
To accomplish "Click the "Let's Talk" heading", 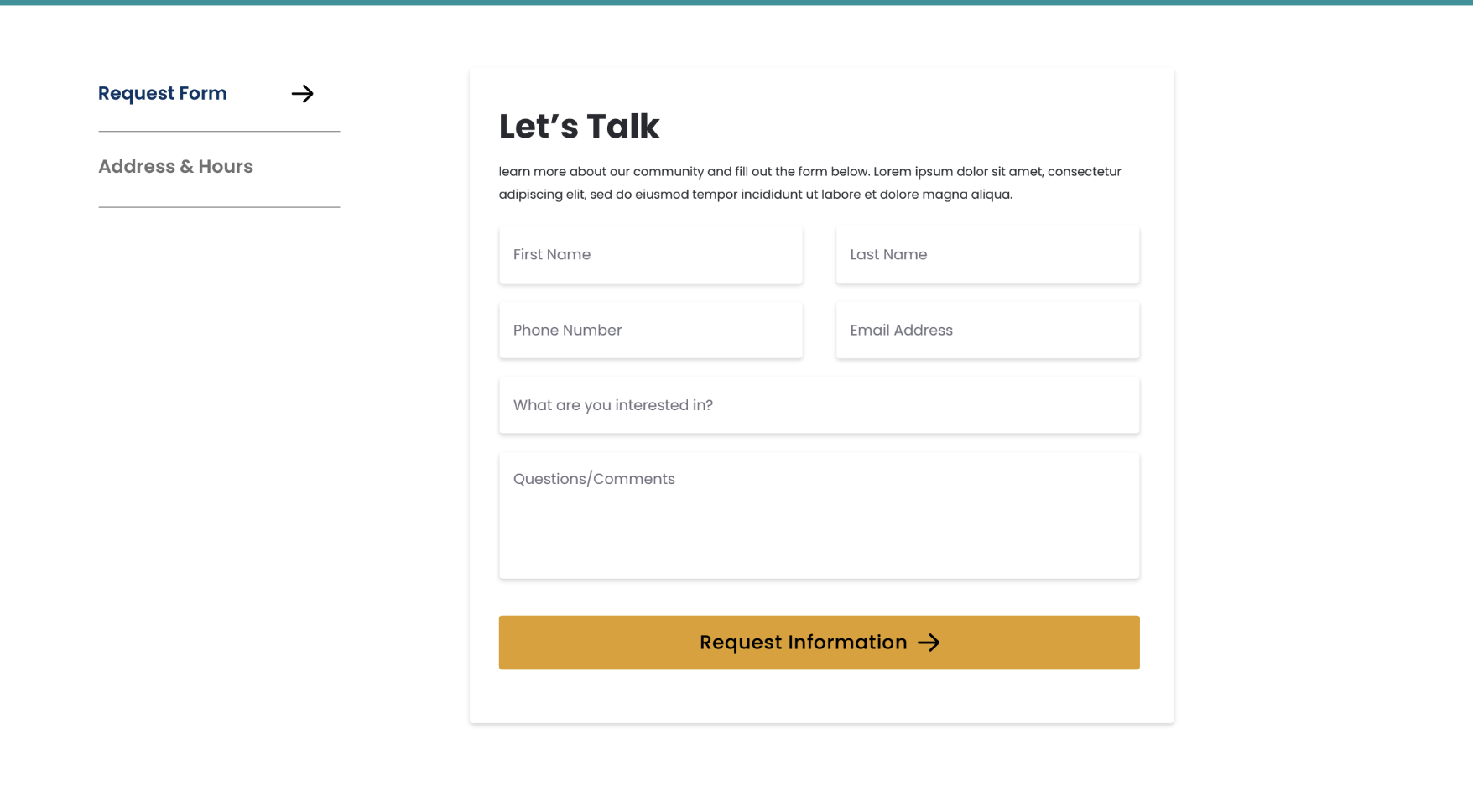I will coord(579,127).
